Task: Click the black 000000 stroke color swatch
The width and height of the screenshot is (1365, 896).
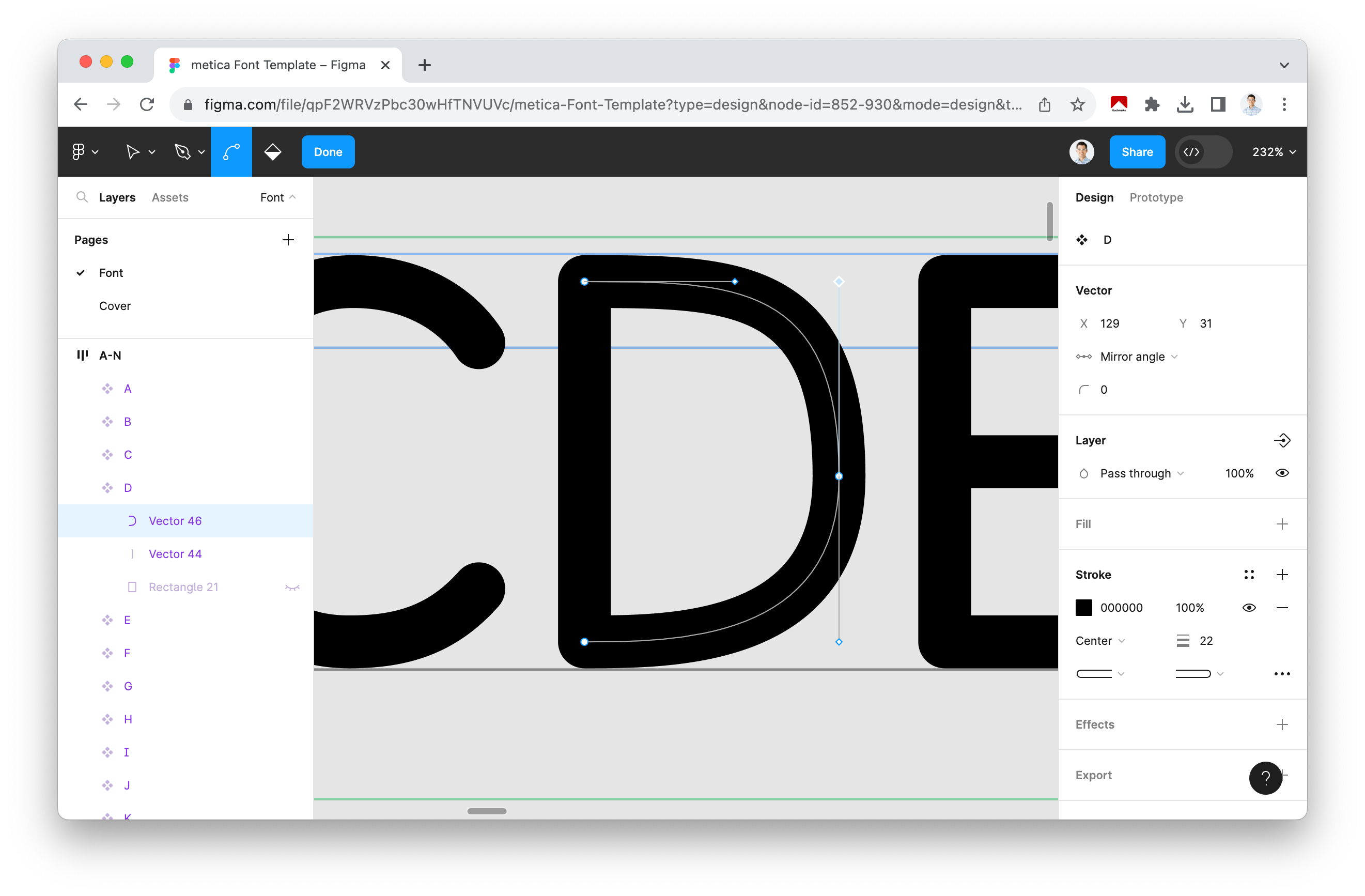Action: [1084, 608]
